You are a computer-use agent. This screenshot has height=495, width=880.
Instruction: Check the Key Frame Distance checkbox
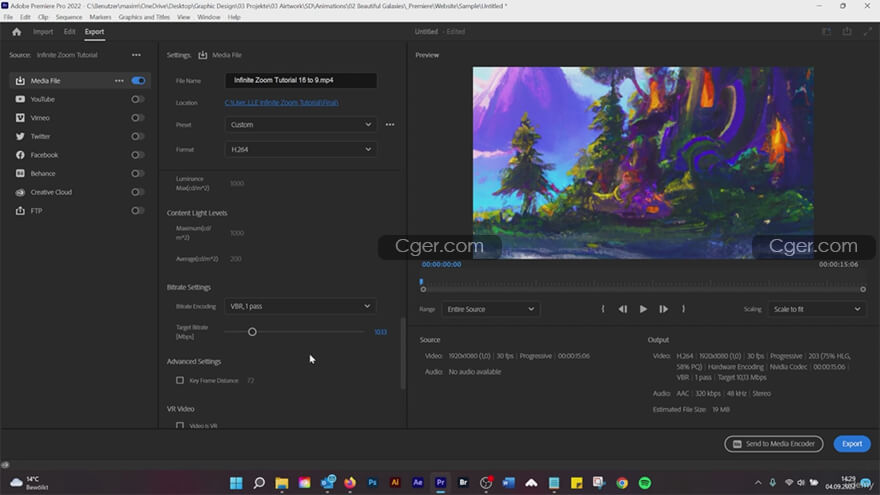(x=180, y=381)
